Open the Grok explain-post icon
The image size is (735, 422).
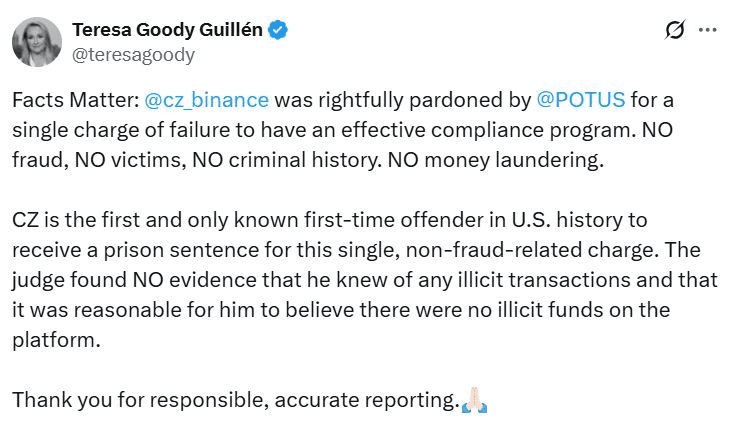675,30
